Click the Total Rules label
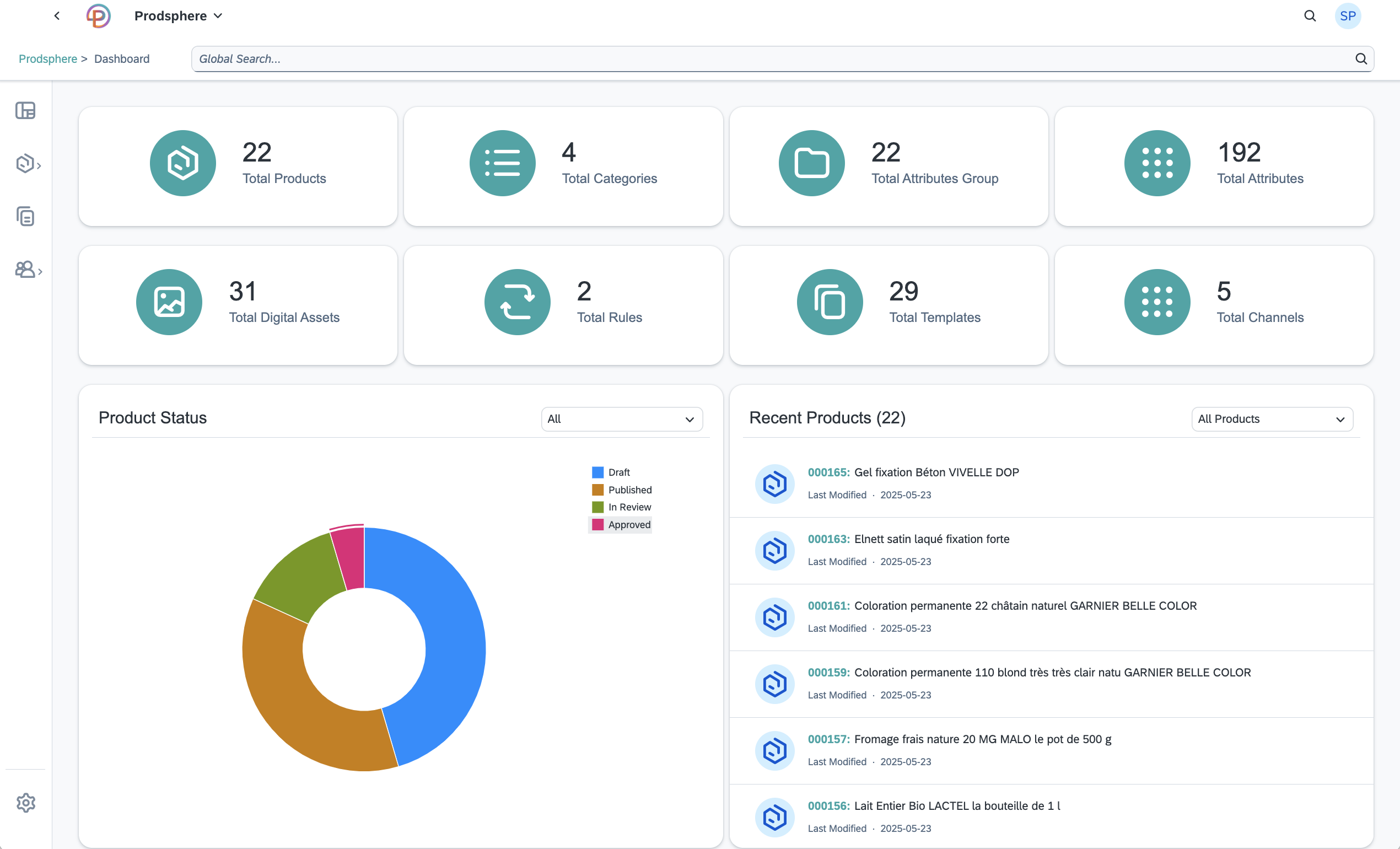This screenshot has width=1400, height=849. [610, 318]
